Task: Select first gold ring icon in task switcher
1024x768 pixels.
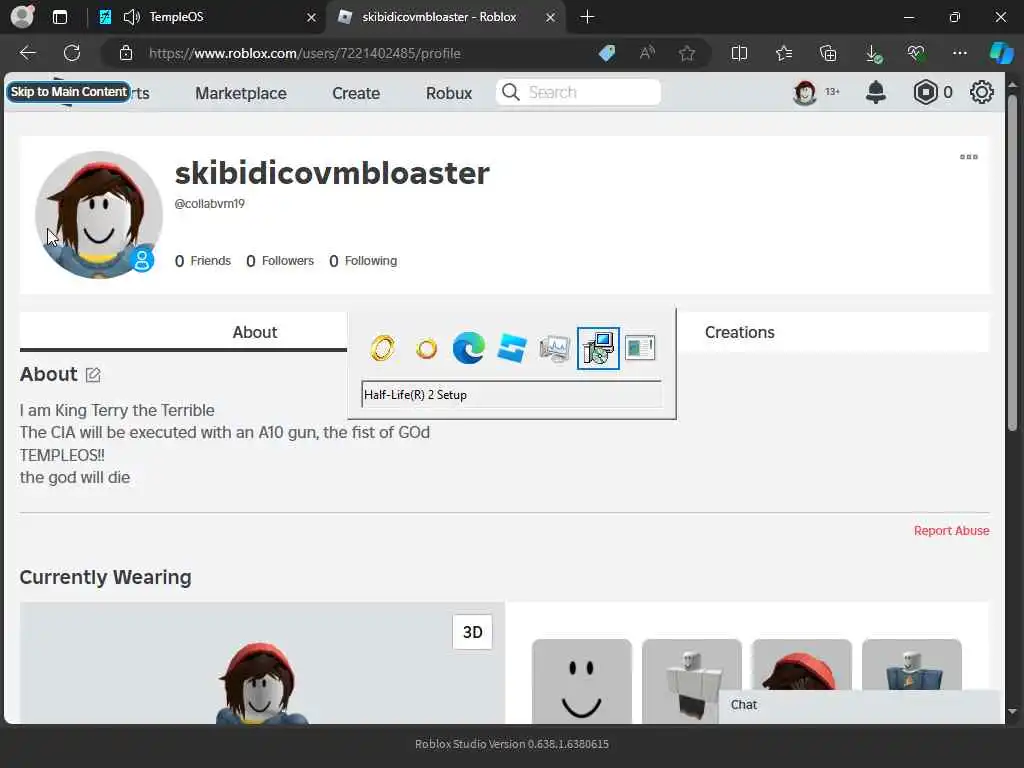Action: (383, 348)
